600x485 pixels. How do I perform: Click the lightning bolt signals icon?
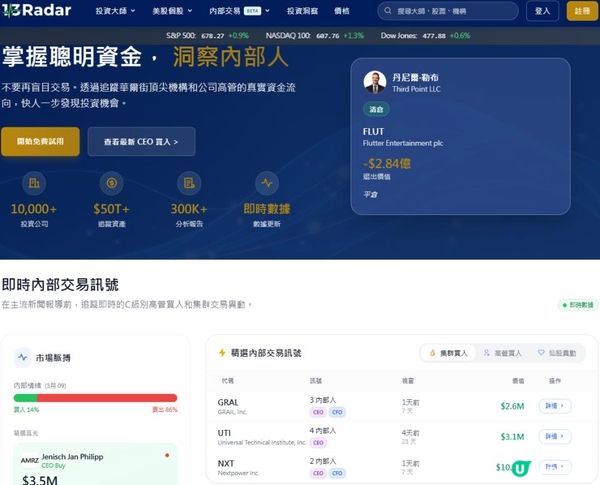click(222, 353)
